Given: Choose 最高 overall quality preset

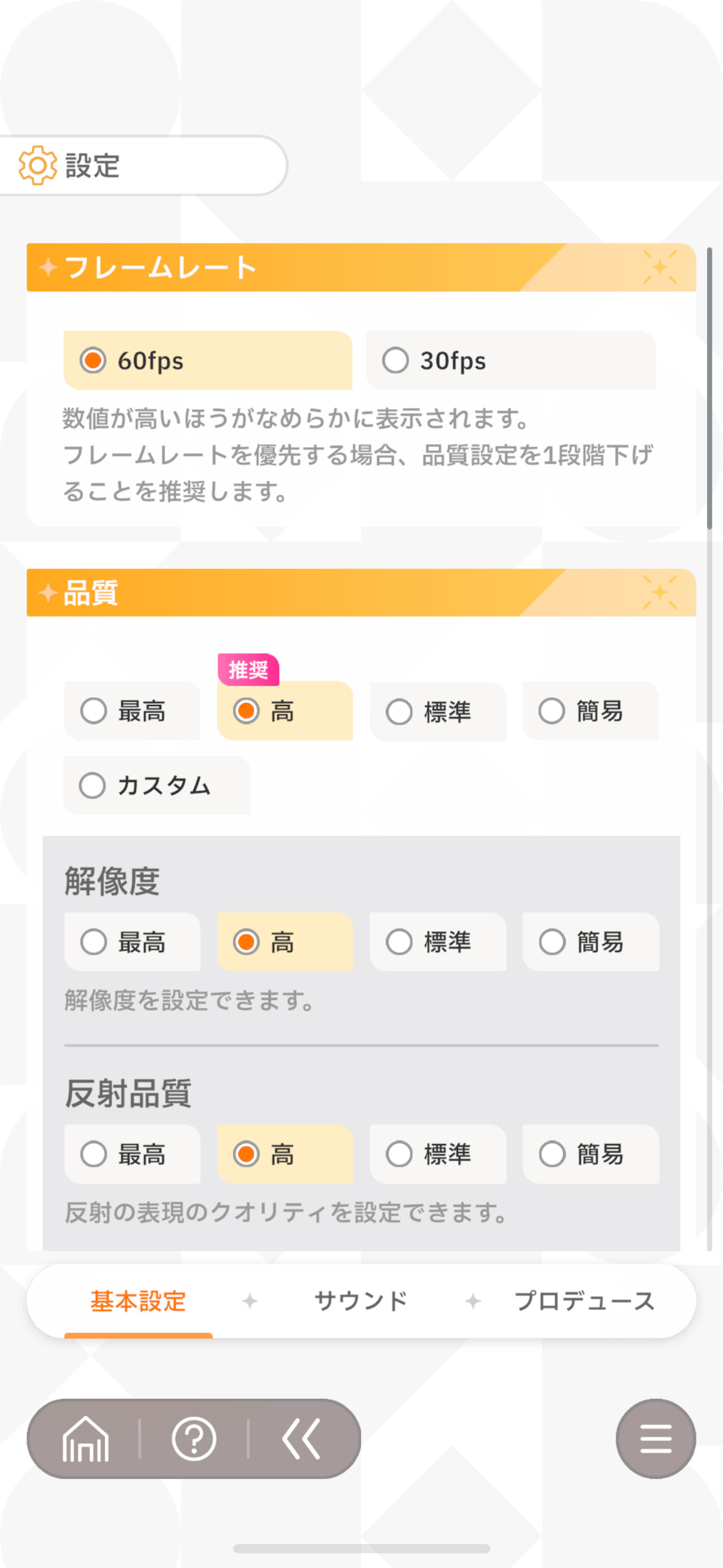Looking at the screenshot, I should tap(132, 711).
